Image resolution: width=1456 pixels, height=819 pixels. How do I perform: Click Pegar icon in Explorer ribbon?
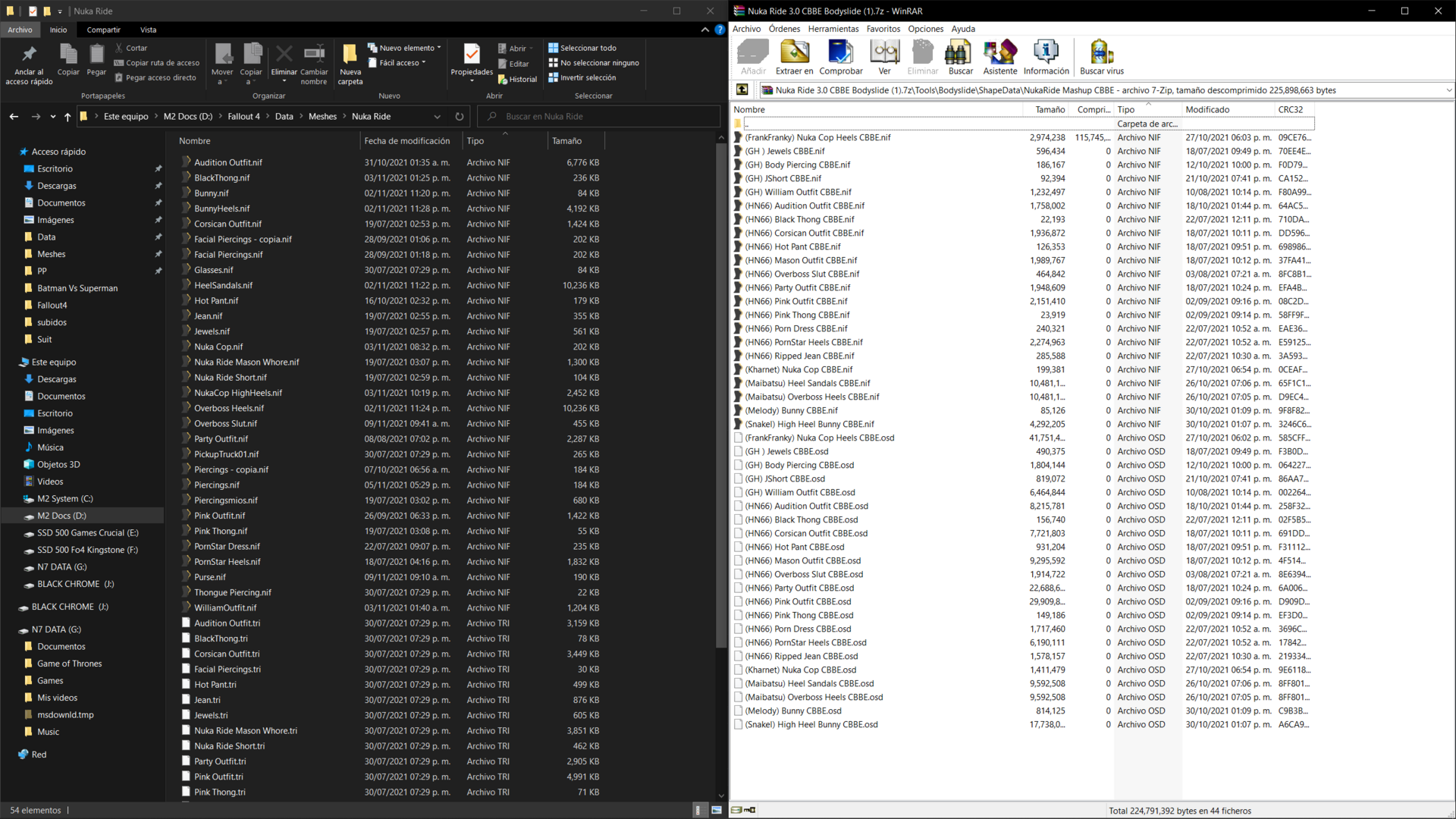click(96, 54)
